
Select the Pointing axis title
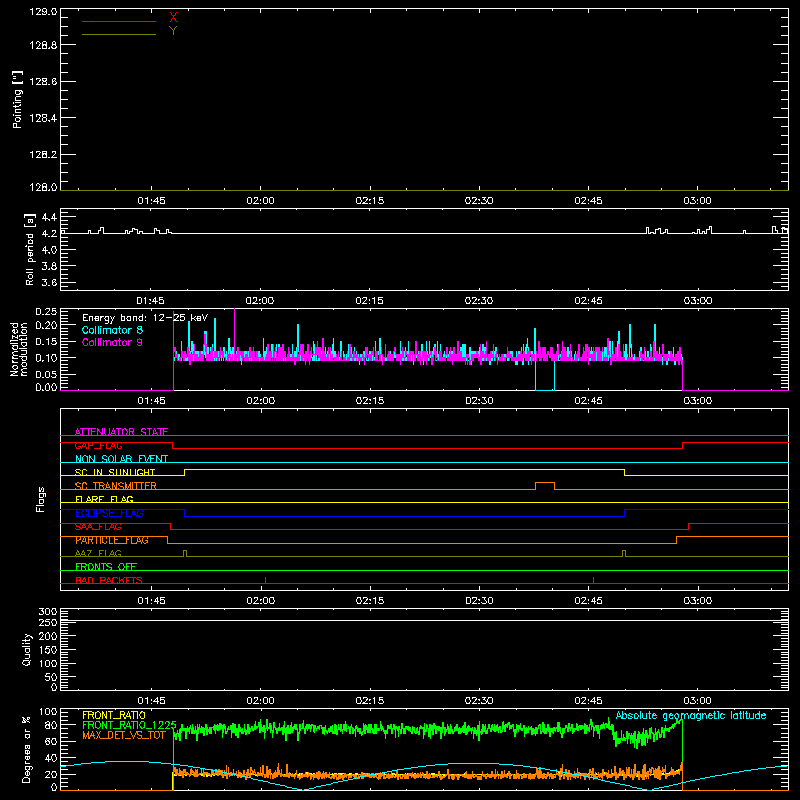coord(18,99)
